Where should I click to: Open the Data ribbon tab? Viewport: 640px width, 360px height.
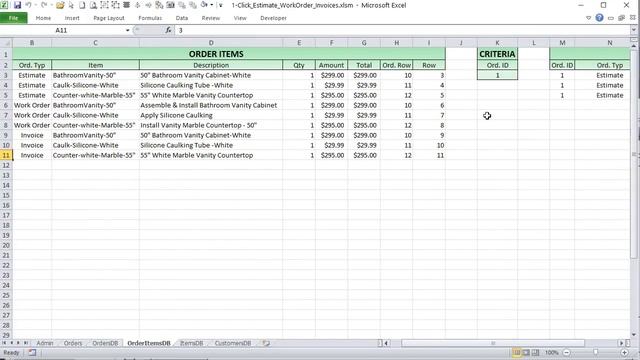[182, 18]
